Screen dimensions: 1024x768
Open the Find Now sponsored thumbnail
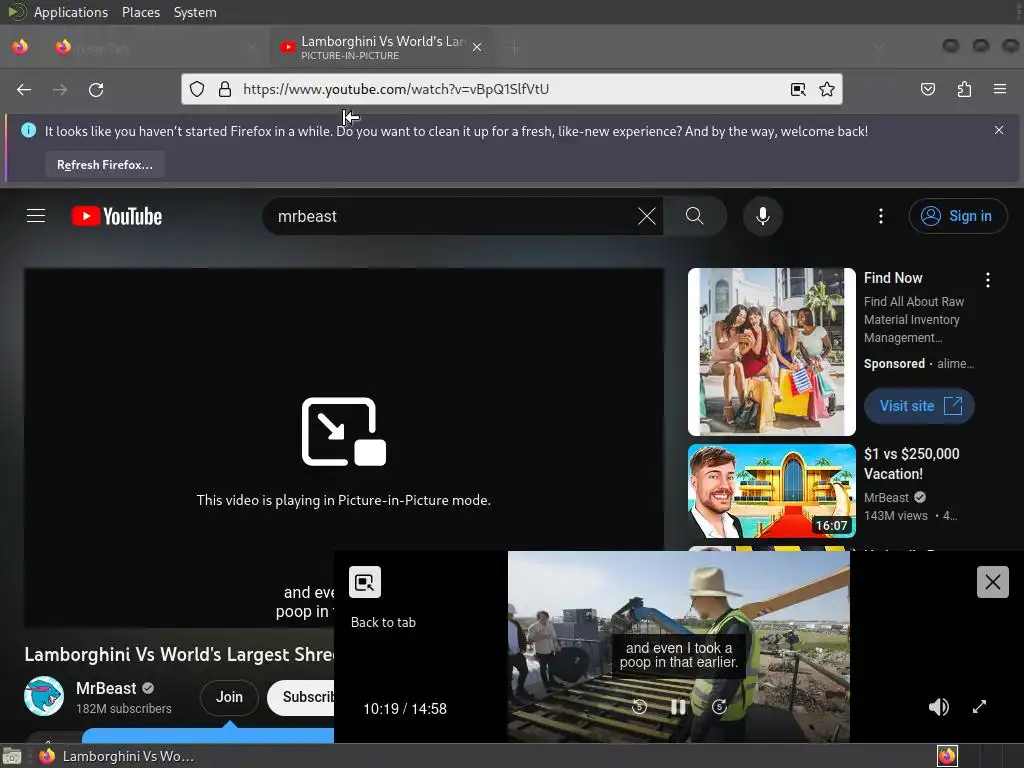tap(771, 351)
